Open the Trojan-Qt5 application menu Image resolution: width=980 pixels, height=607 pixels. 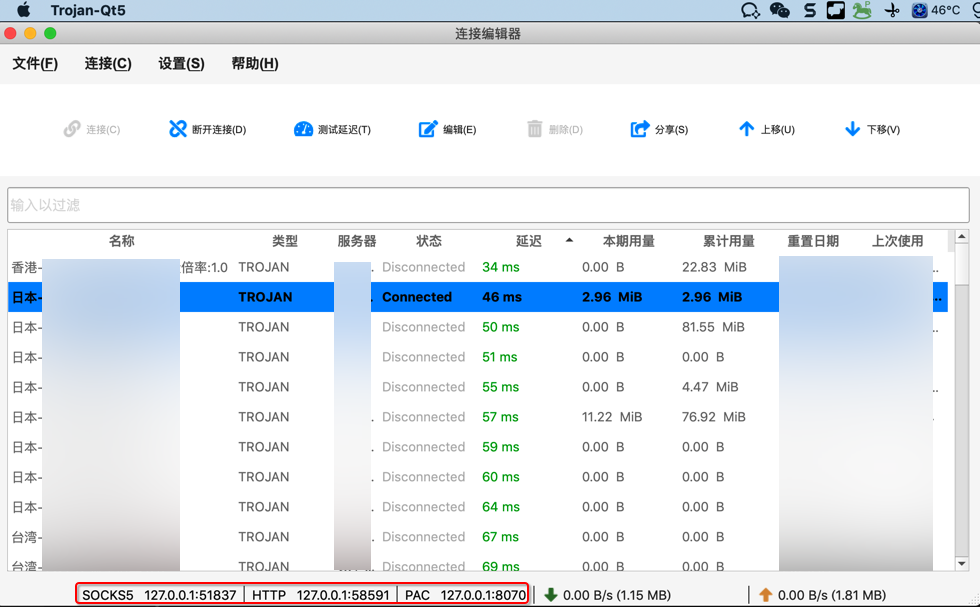coord(88,10)
